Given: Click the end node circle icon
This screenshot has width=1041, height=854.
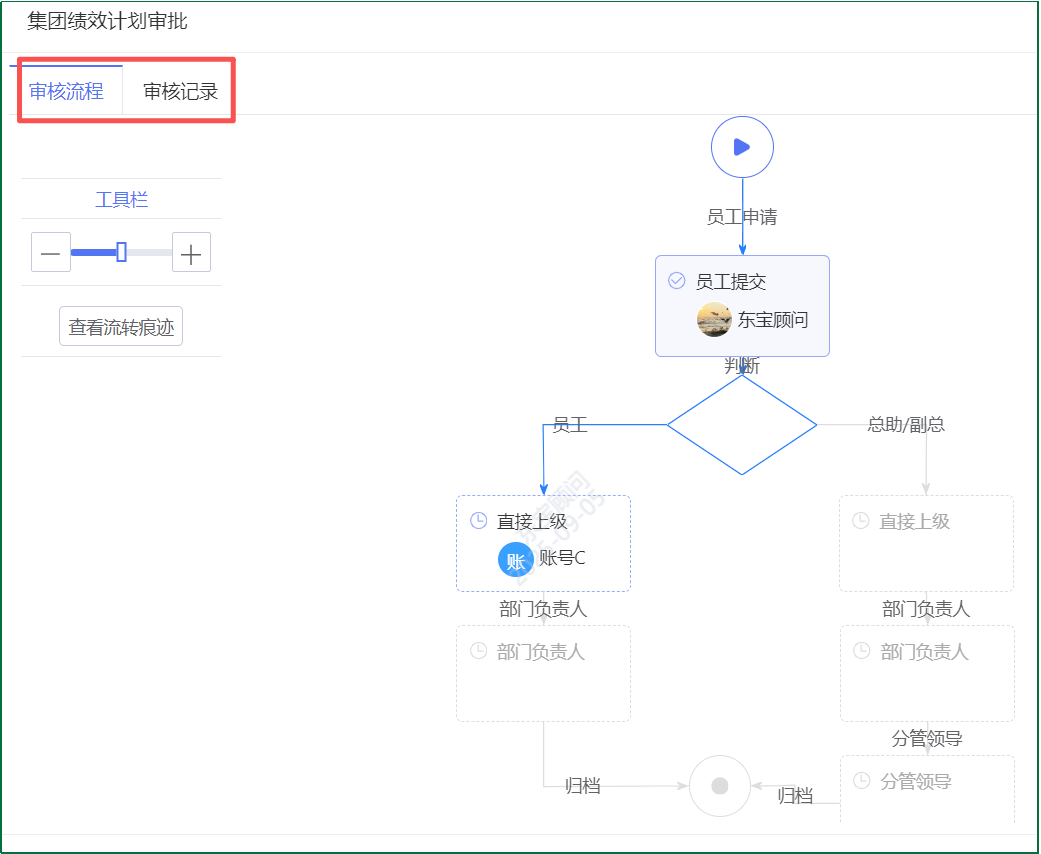Looking at the screenshot, I should 719,786.
